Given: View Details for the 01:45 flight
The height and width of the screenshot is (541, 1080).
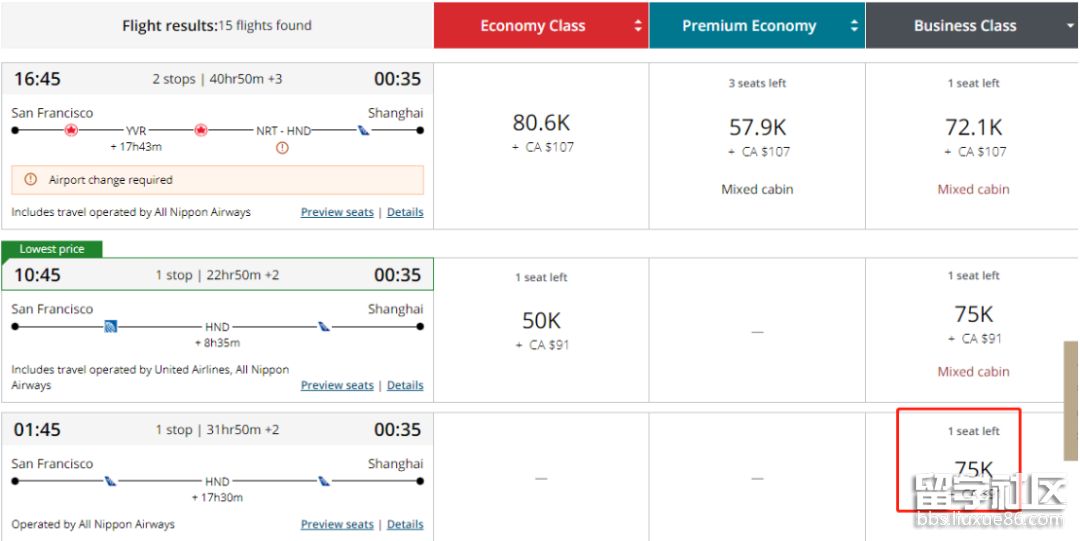Looking at the screenshot, I should point(405,524).
